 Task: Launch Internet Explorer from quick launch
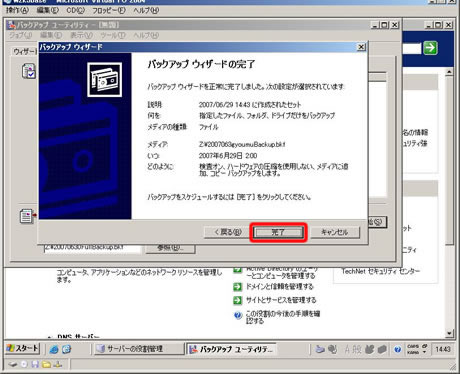tap(54, 349)
